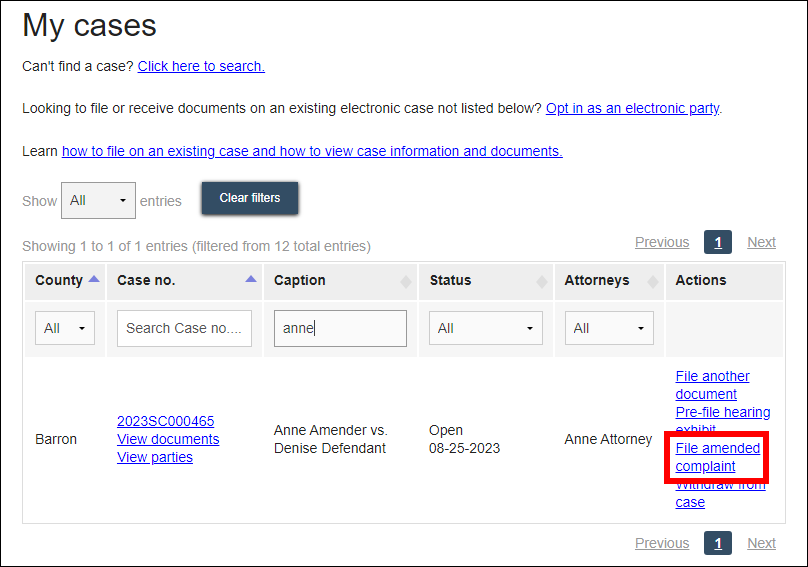Open the Status filter dropdown
The image size is (808, 567).
coord(485,328)
